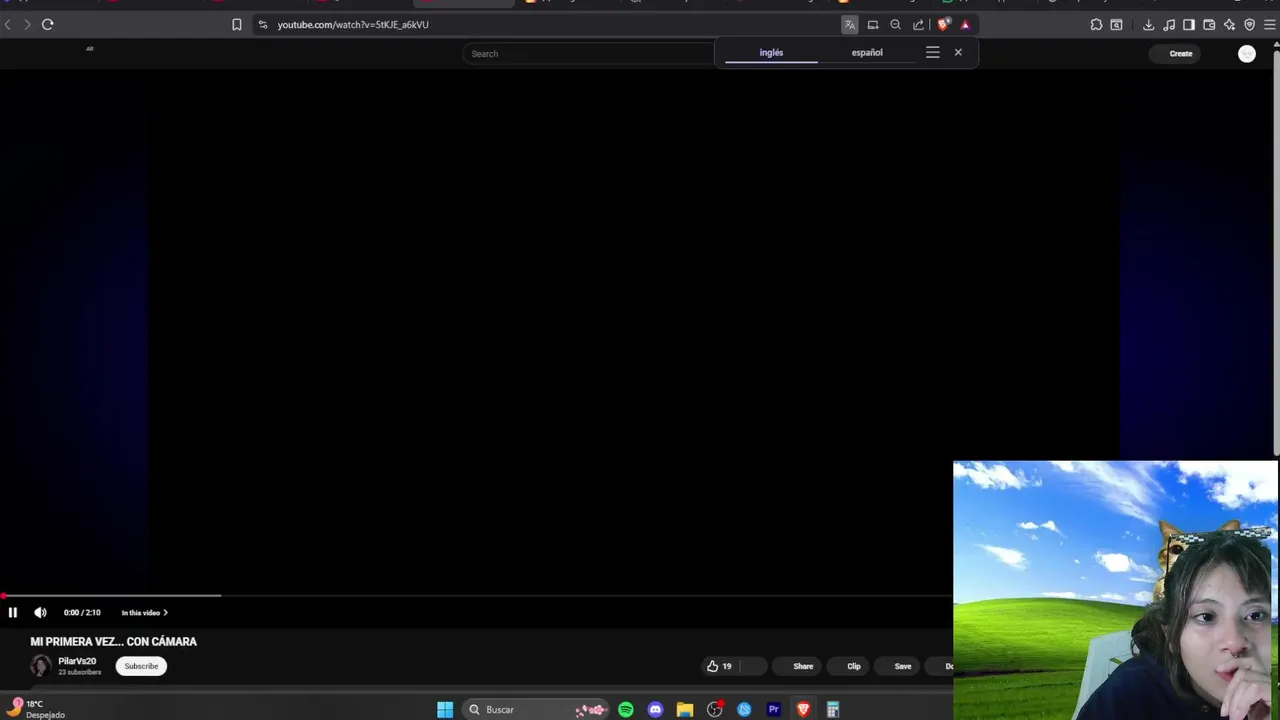The height and width of the screenshot is (720, 1280).
Task: Like the video with 19 likes
Action: pos(720,666)
